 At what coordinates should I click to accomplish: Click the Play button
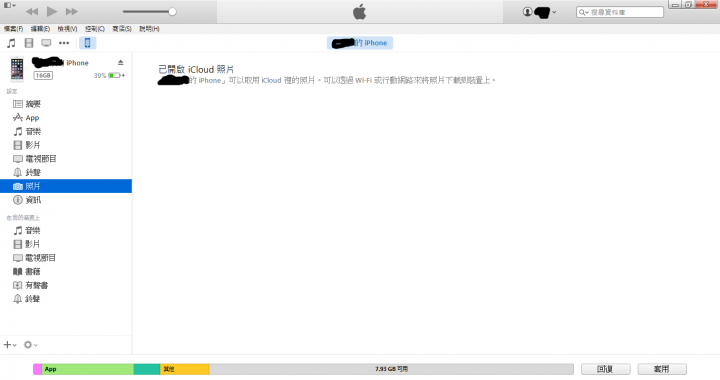pos(52,11)
